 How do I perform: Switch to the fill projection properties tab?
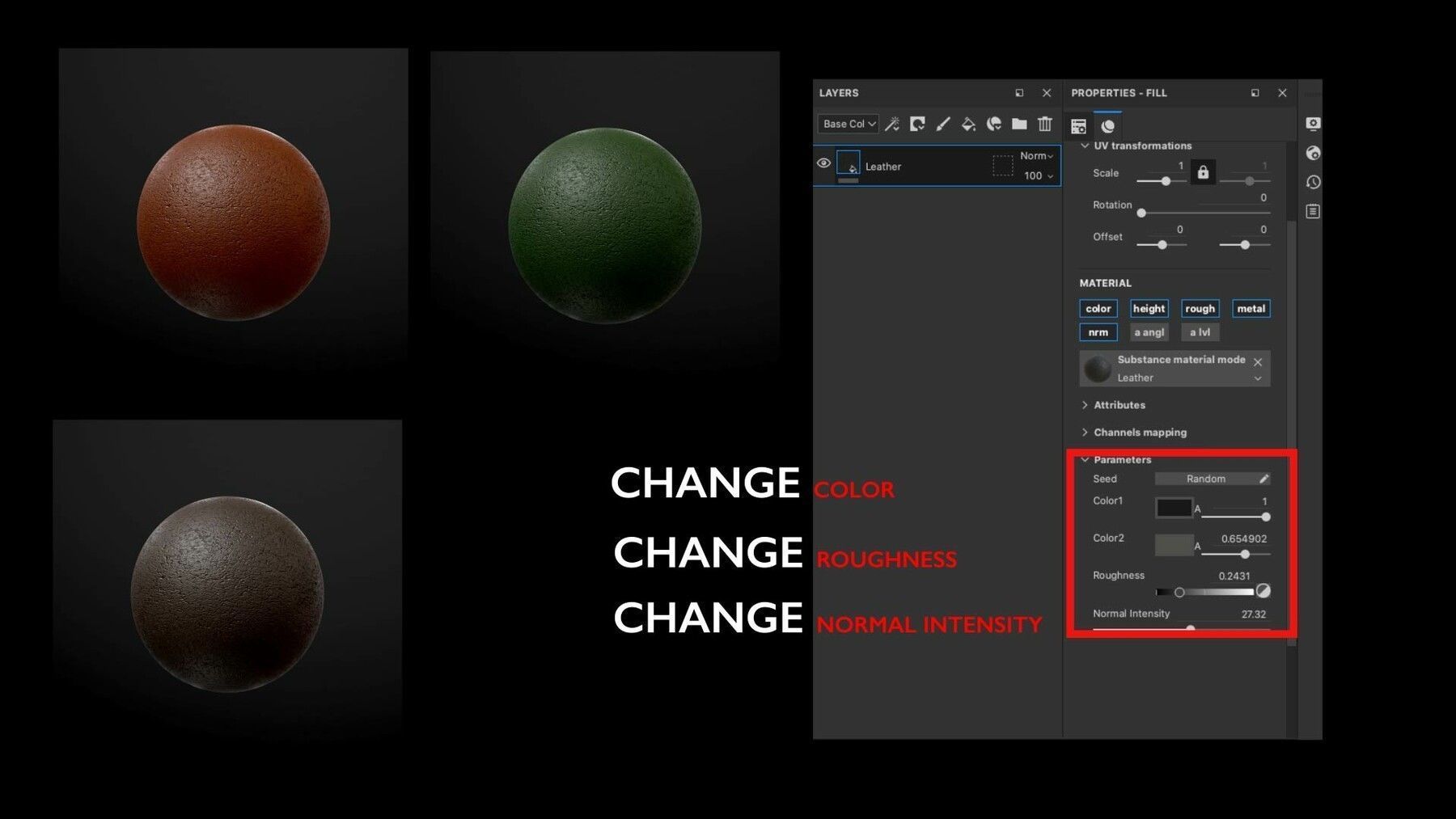[x=1078, y=126]
